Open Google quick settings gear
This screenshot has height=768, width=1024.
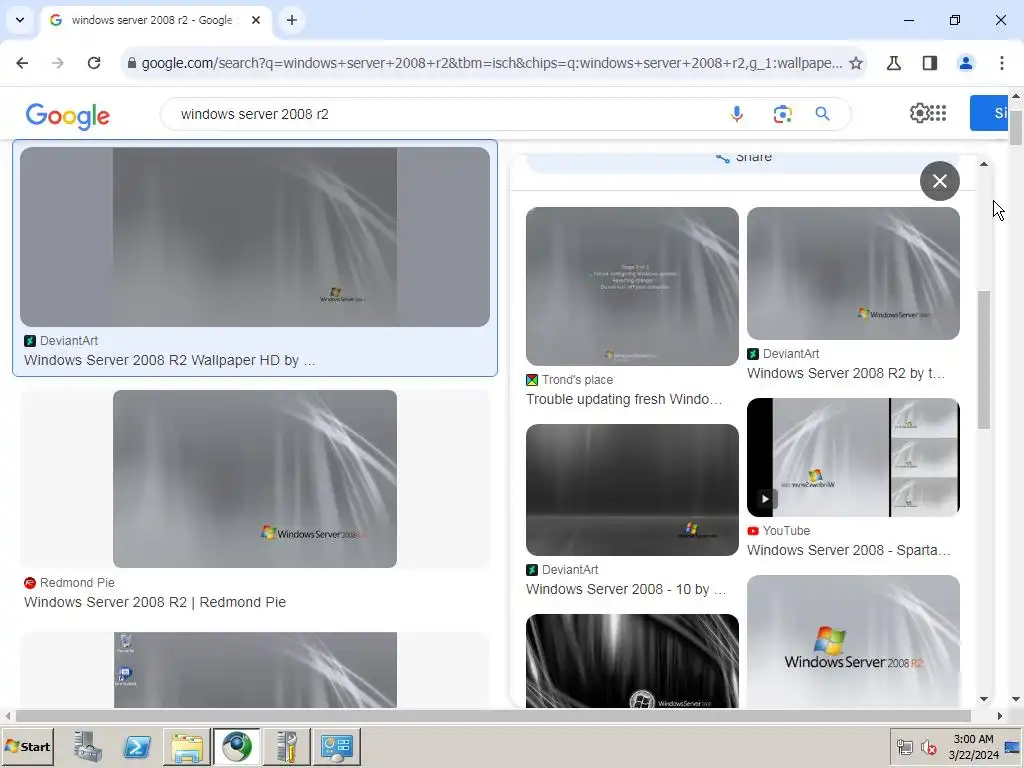coord(919,113)
